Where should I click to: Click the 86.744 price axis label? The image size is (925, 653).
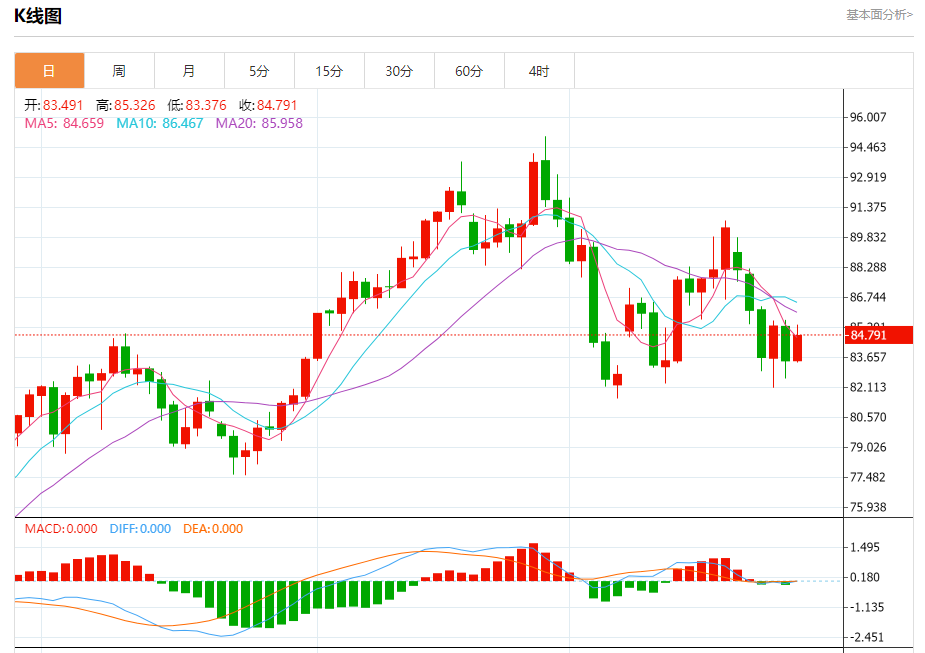pos(868,297)
